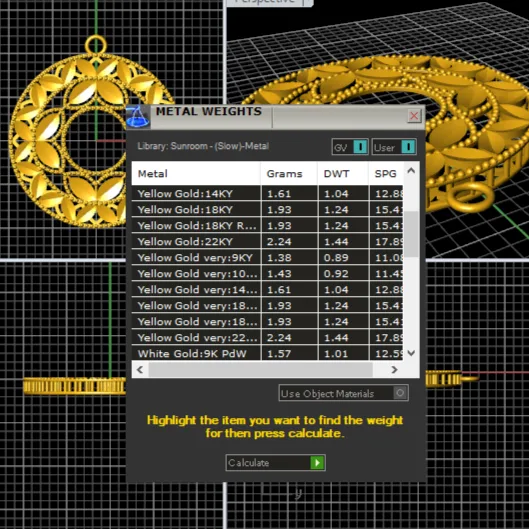Close the Metal Weights dialog
The image size is (529, 529).
414,116
